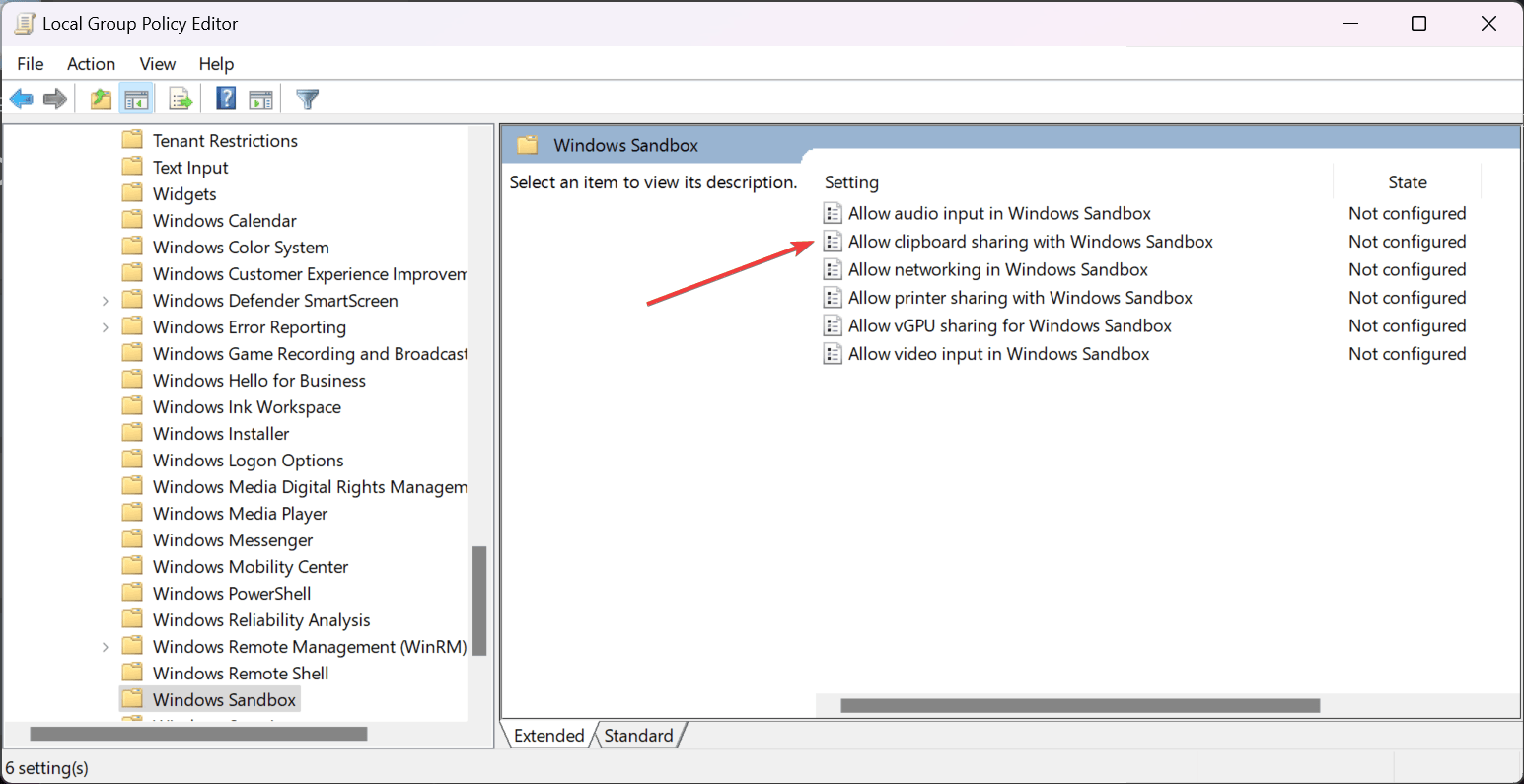This screenshot has height=784, width=1524.
Task: Click the Up one level folder icon
Action: point(100,98)
